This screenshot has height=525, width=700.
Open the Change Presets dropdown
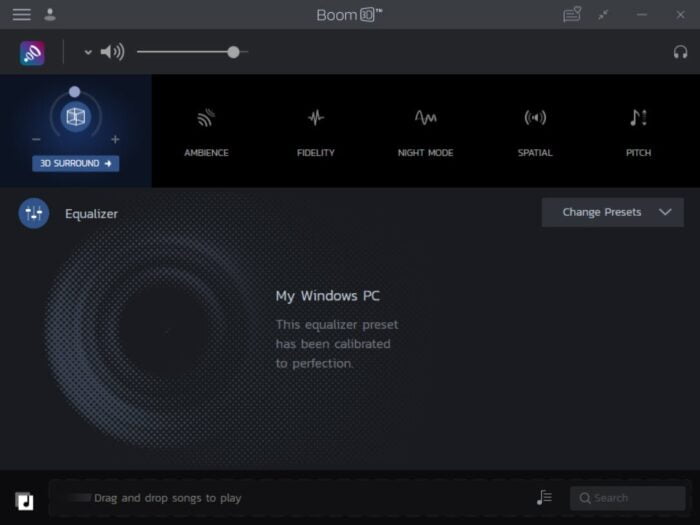pyautogui.click(x=612, y=212)
